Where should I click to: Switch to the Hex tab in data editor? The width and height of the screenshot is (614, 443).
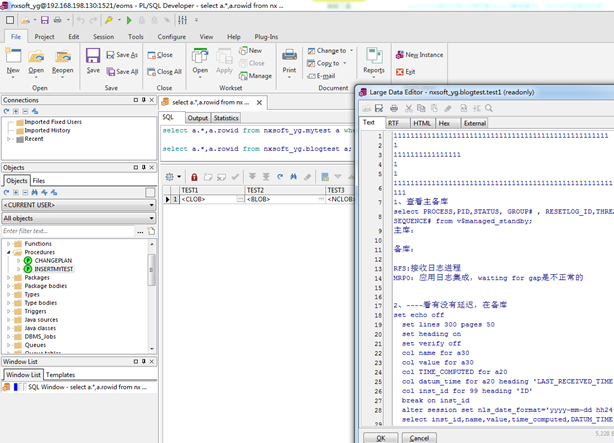(x=445, y=123)
